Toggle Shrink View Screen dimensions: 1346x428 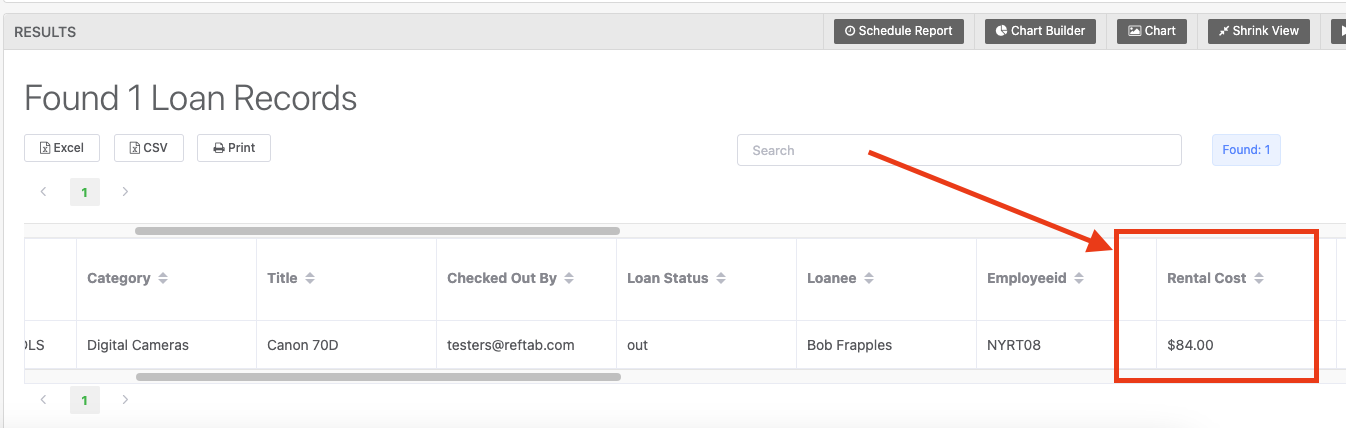(x=1259, y=31)
